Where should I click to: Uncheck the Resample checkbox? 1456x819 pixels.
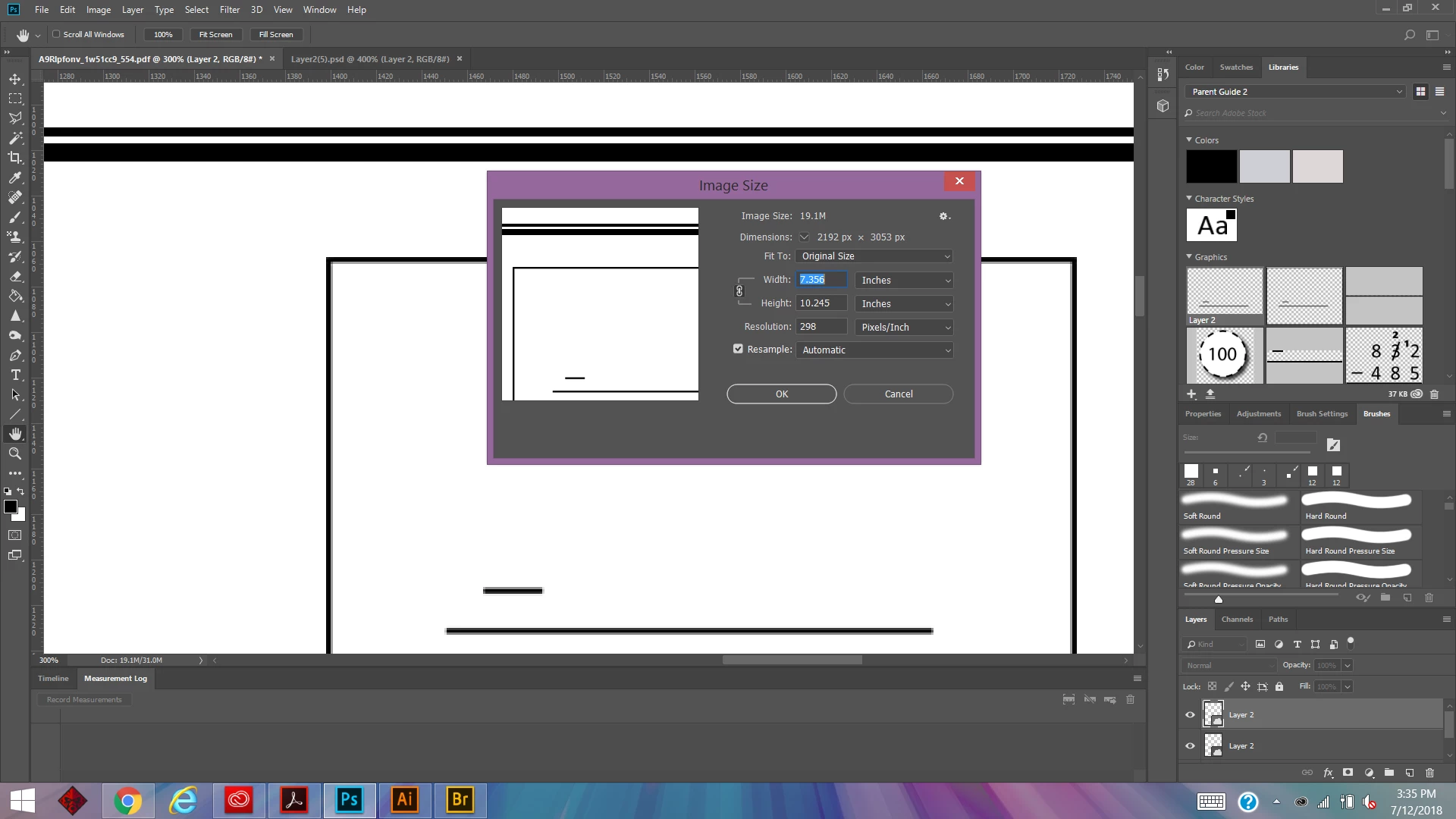(738, 349)
